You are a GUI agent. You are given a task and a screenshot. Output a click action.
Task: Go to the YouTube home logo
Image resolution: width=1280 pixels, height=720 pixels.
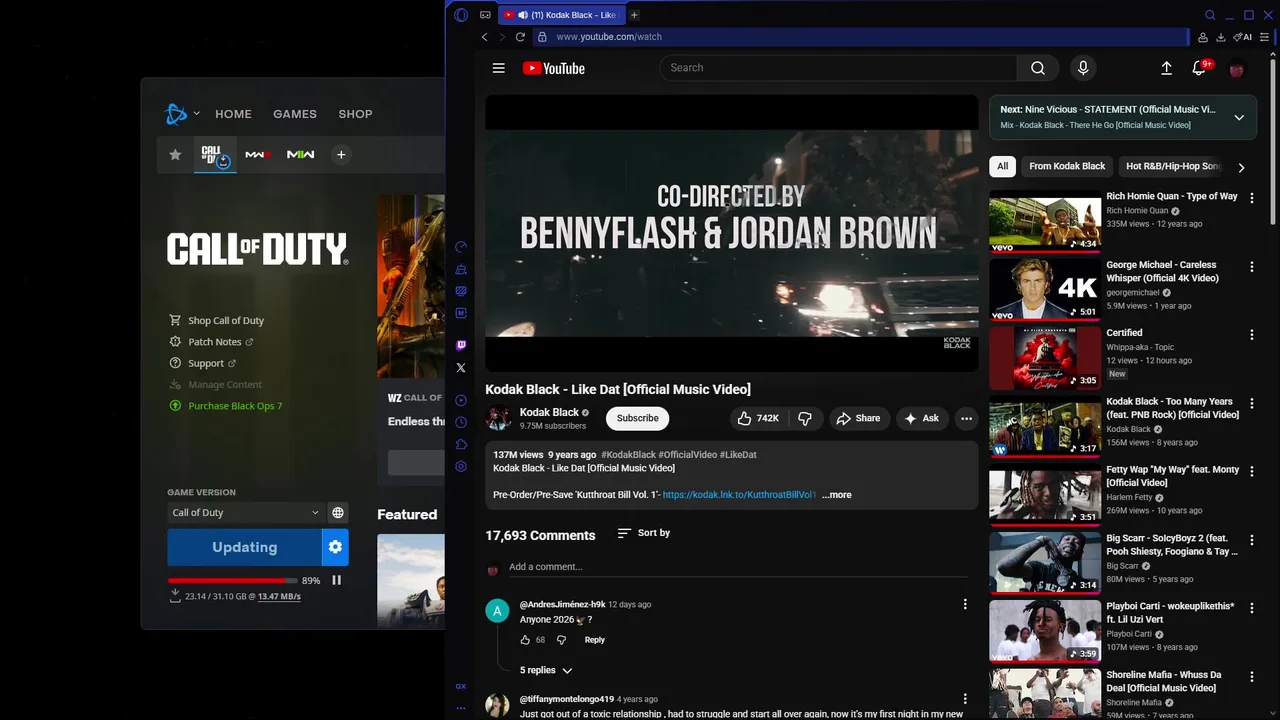tap(554, 68)
